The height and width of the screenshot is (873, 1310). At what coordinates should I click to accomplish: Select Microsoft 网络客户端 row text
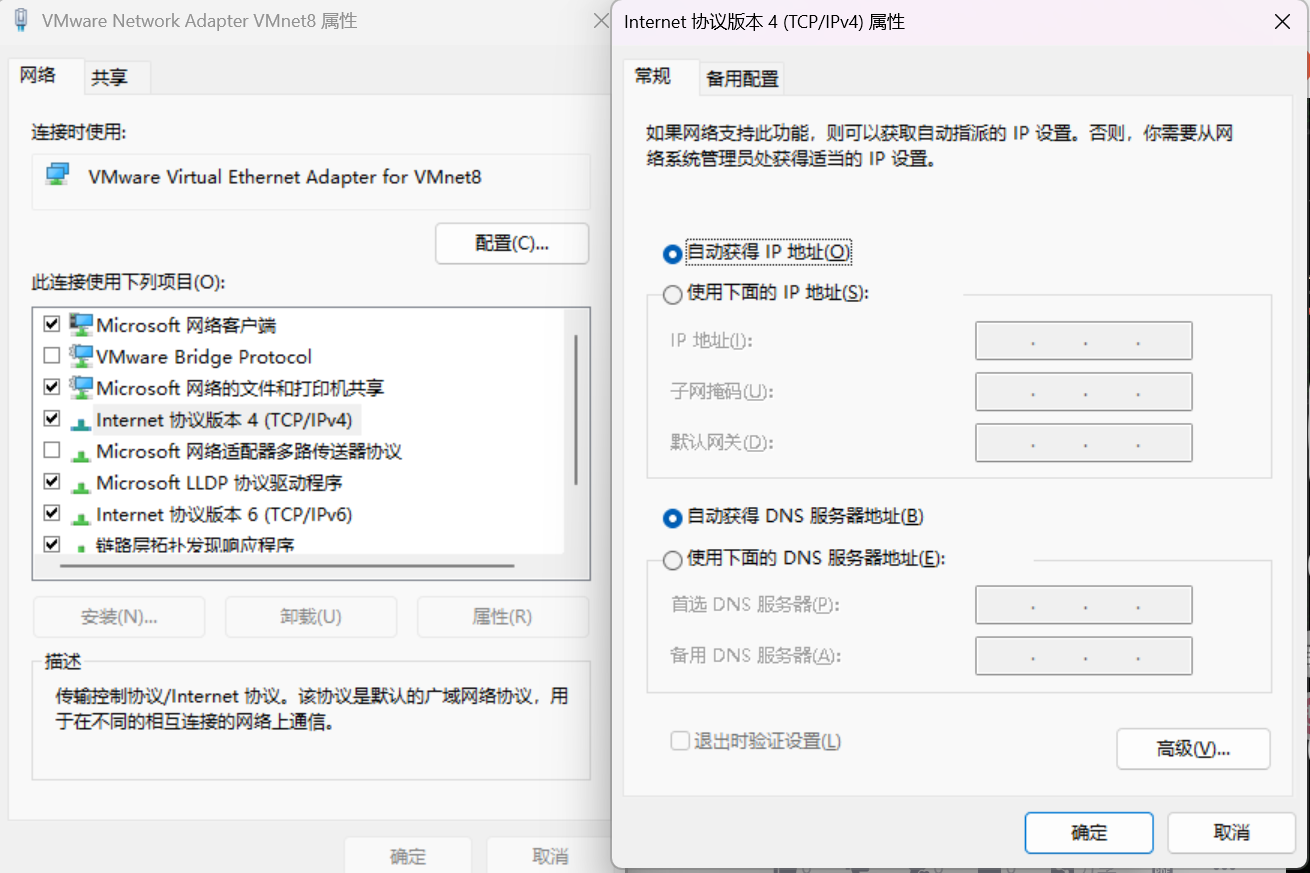(186, 325)
